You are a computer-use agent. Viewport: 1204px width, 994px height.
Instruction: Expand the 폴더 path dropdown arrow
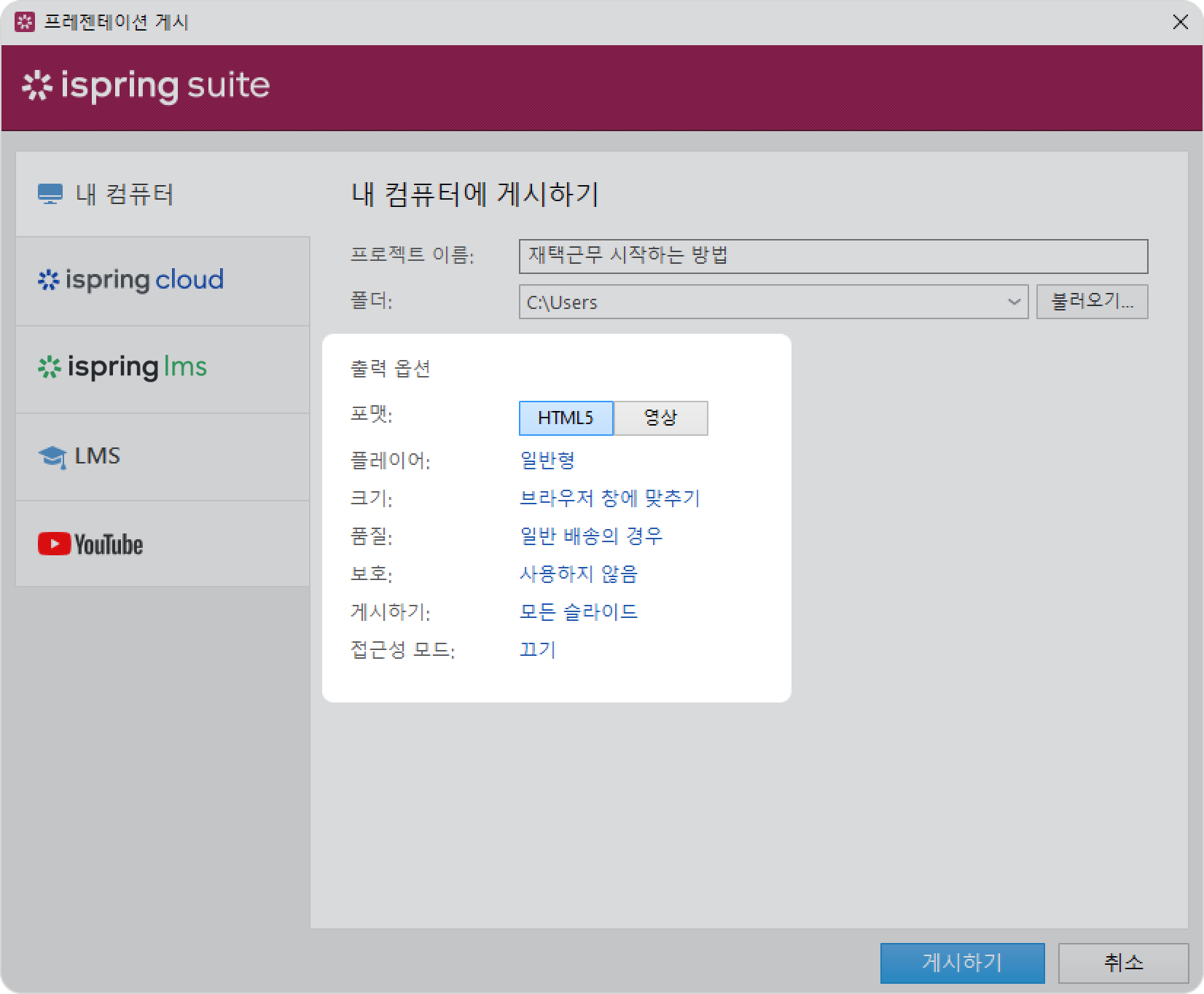click(x=1013, y=302)
